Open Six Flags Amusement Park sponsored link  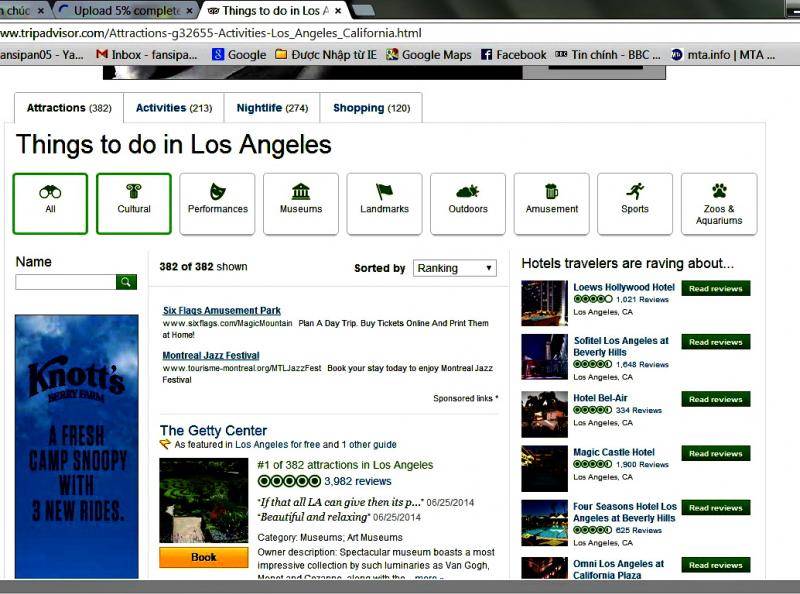(221, 310)
